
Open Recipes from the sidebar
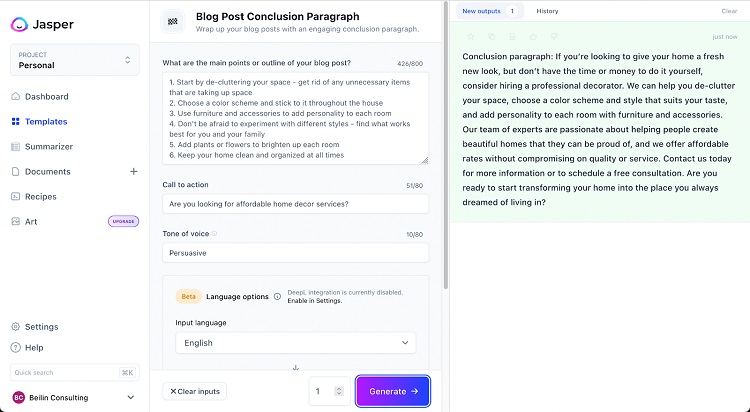point(41,196)
